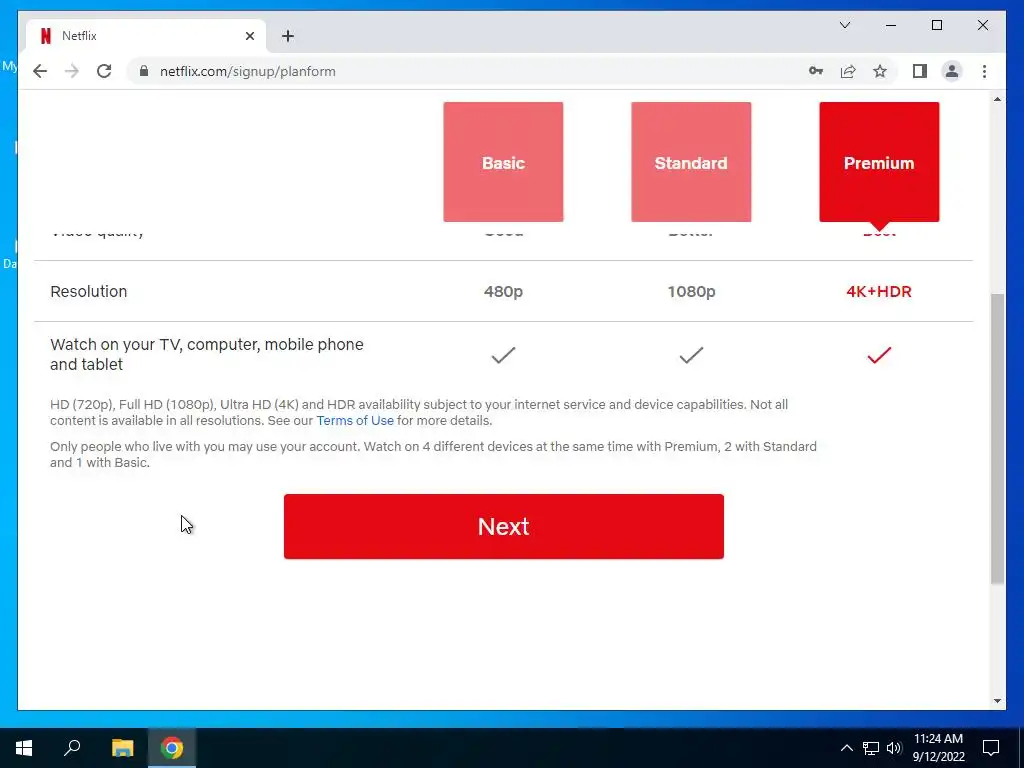Click the 4K+HDR resolution value

[x=879, y=291]
